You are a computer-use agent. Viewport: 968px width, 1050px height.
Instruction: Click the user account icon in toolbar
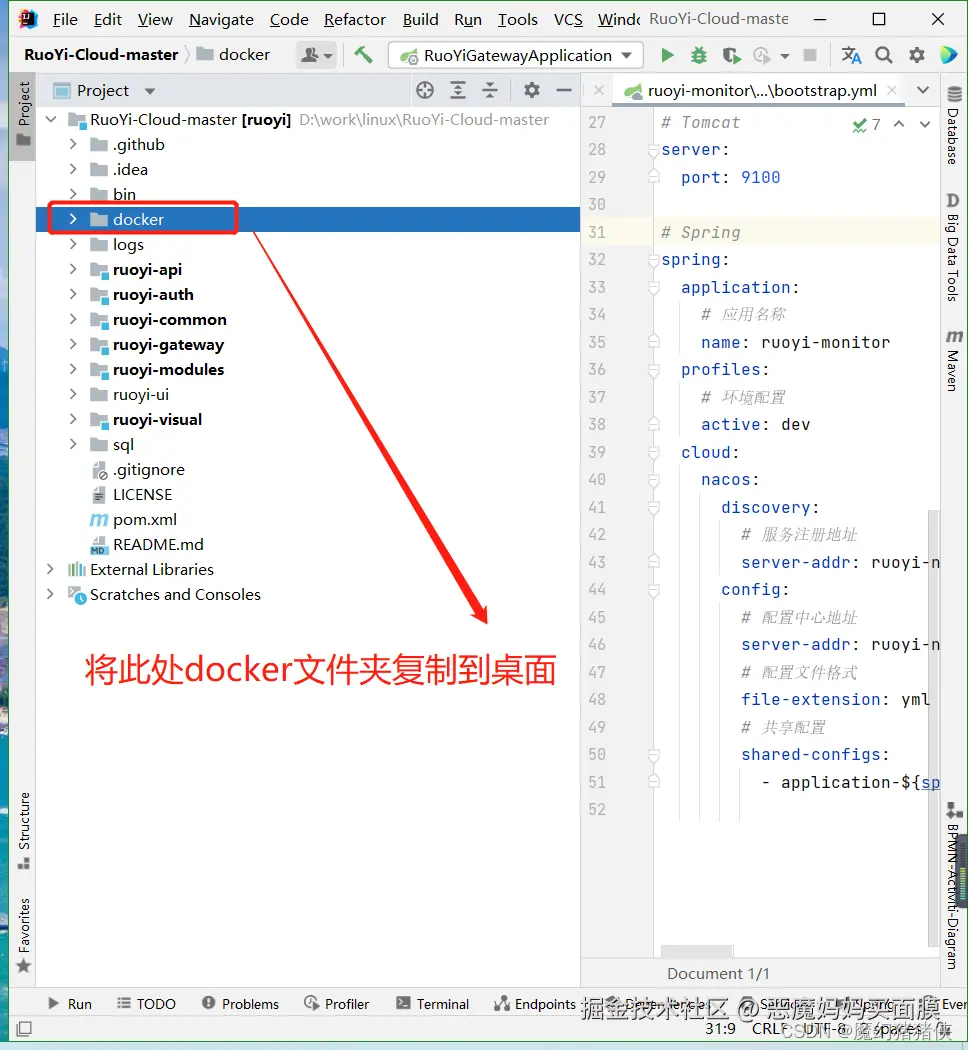(316, 55)
